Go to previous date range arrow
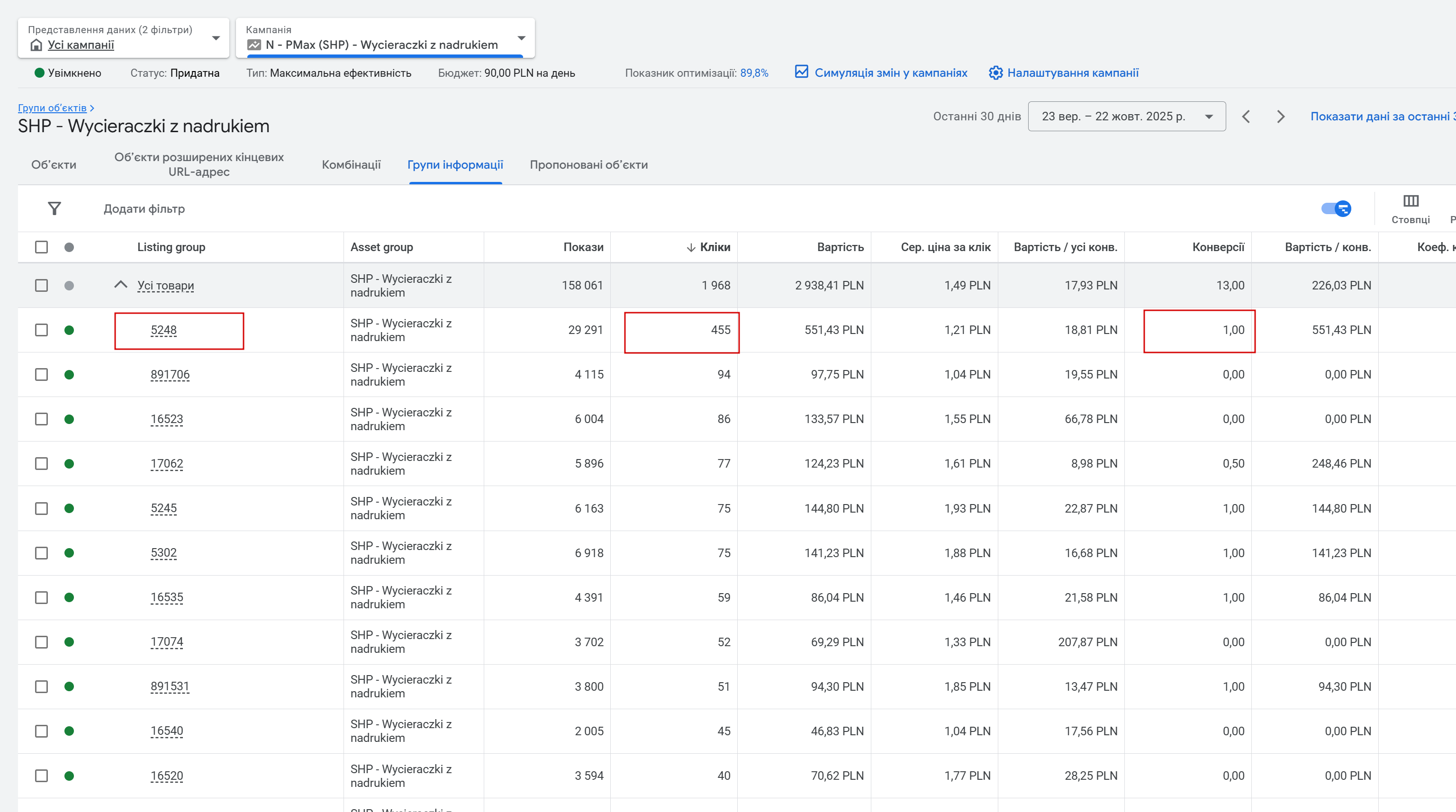This screenshot has height=812, width=1456. pyautogui.click(x=1246, y=117)
